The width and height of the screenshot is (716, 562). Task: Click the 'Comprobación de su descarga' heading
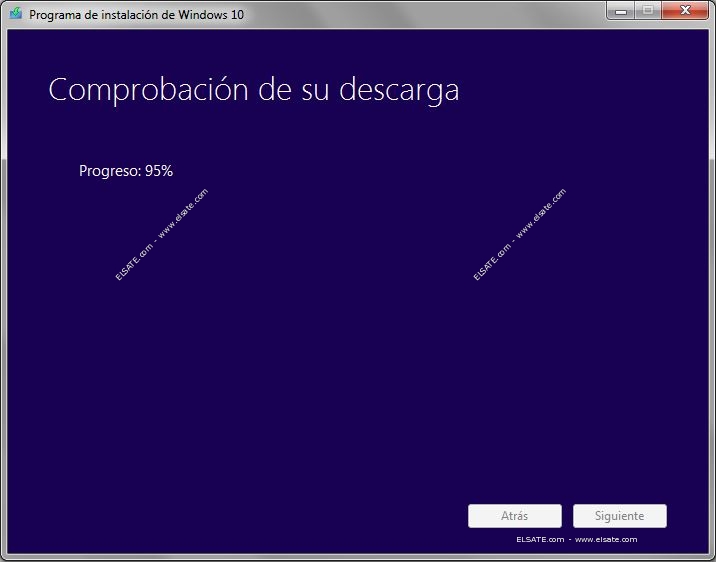coord(254,90)
